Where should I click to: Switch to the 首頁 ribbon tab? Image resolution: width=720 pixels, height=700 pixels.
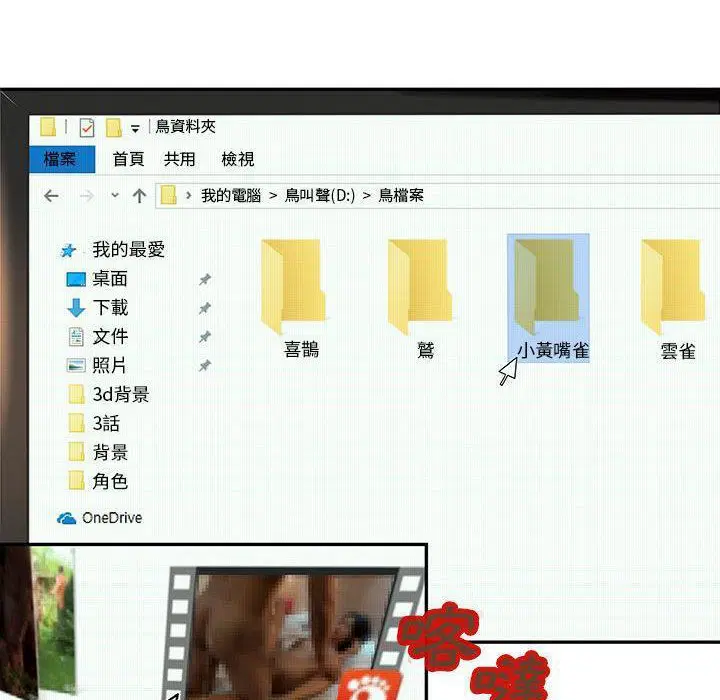128,159
